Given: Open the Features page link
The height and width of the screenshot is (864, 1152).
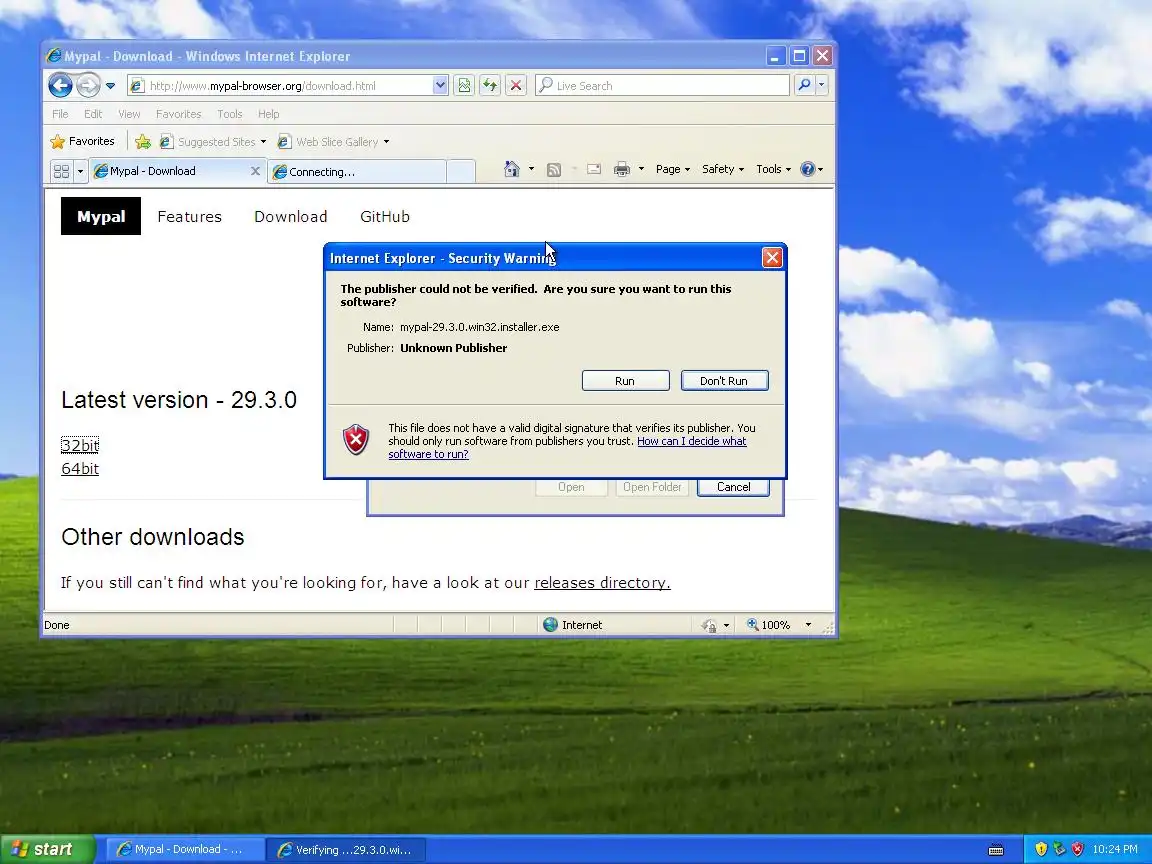Looking at the screenshot, I should tap(190, 217).
